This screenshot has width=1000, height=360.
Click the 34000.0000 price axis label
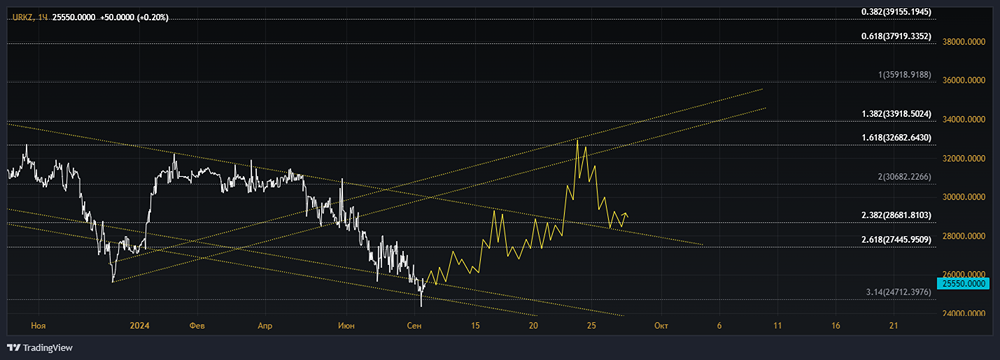pyautogui.click(x=964, y=119)
